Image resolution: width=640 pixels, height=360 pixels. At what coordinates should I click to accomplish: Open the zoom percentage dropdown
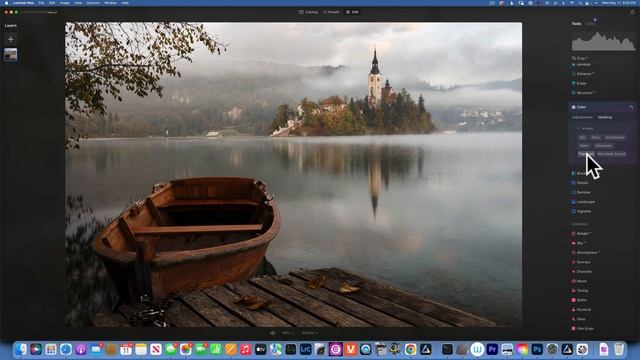coord(287,333)
